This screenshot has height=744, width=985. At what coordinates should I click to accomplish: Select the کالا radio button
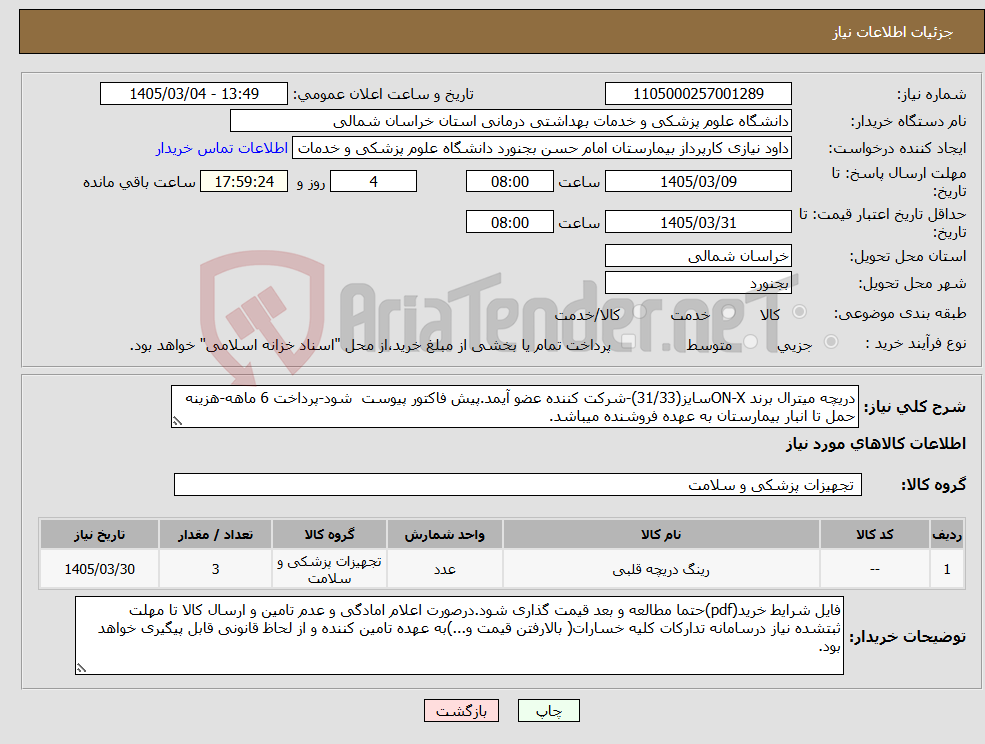(799, 312)
